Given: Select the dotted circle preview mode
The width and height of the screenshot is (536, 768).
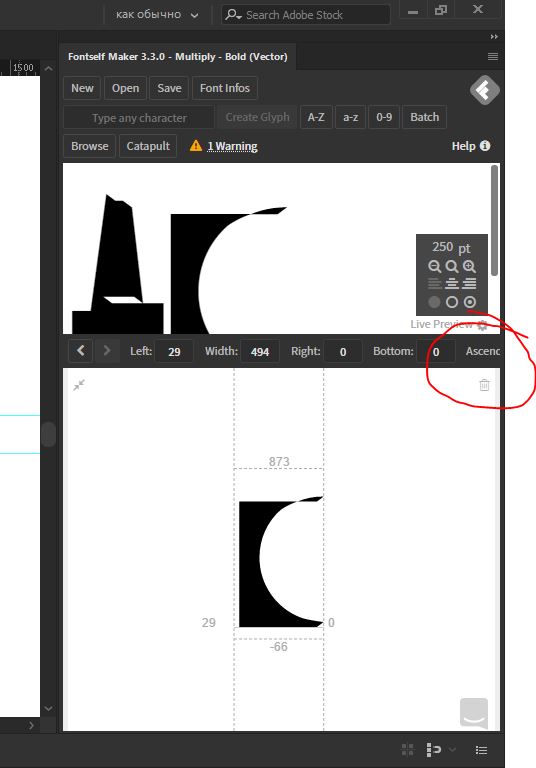Looking at the screenshot, I should 469,302.
